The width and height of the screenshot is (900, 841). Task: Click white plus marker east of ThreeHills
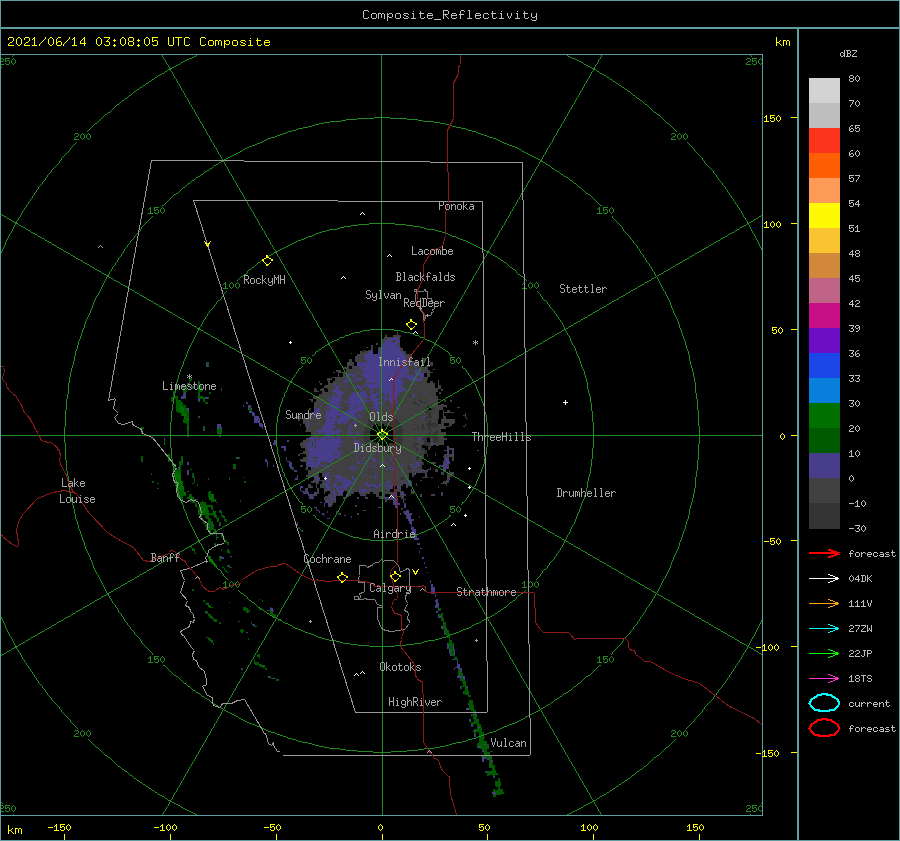(x=565, y=402)
